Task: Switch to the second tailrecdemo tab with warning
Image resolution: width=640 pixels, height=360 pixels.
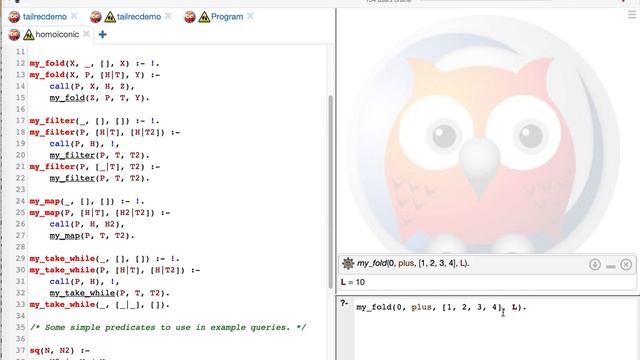Action: pyautogui.click(x=139, y=17)
